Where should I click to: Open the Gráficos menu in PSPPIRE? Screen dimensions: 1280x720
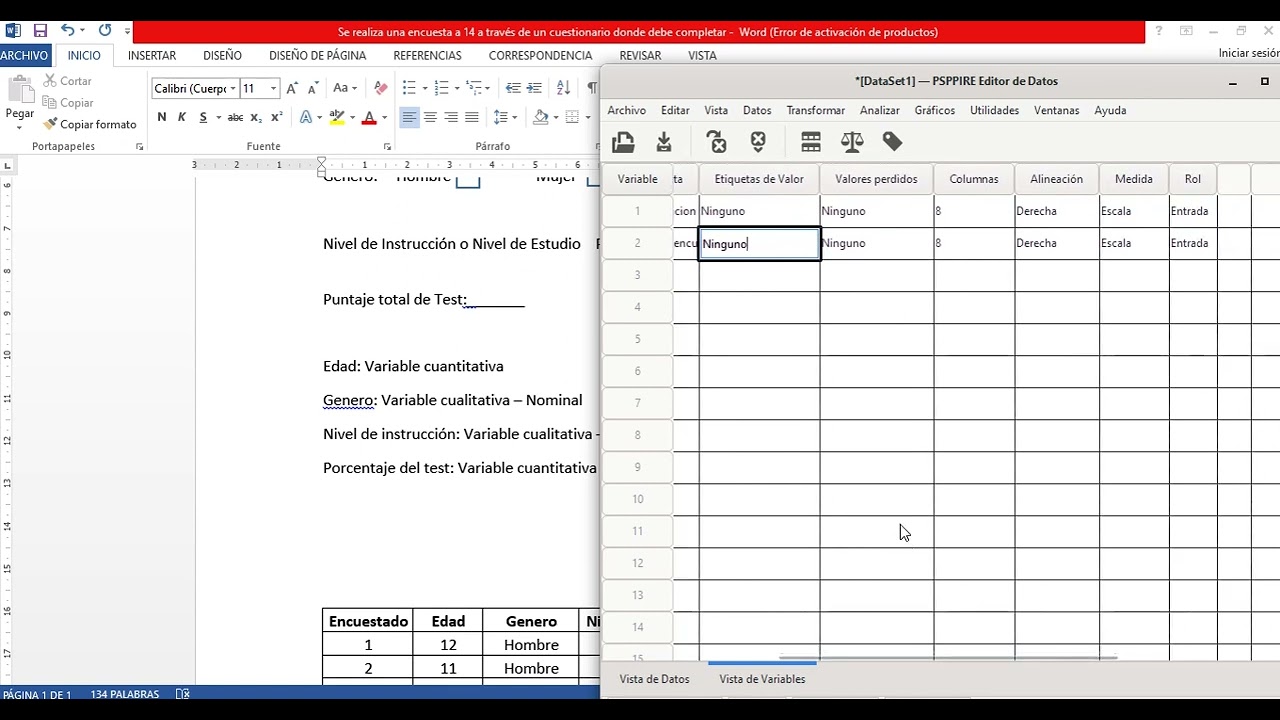point(935,111)
